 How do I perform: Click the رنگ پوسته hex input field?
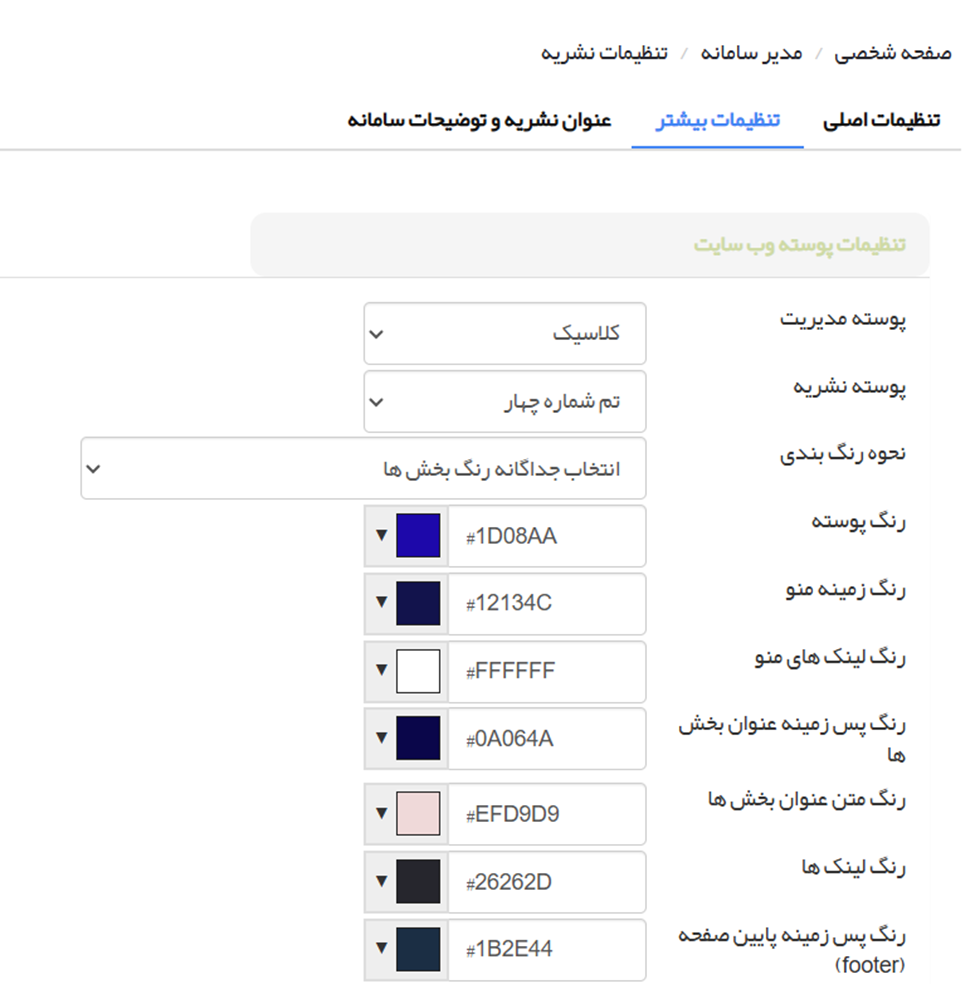545,536
